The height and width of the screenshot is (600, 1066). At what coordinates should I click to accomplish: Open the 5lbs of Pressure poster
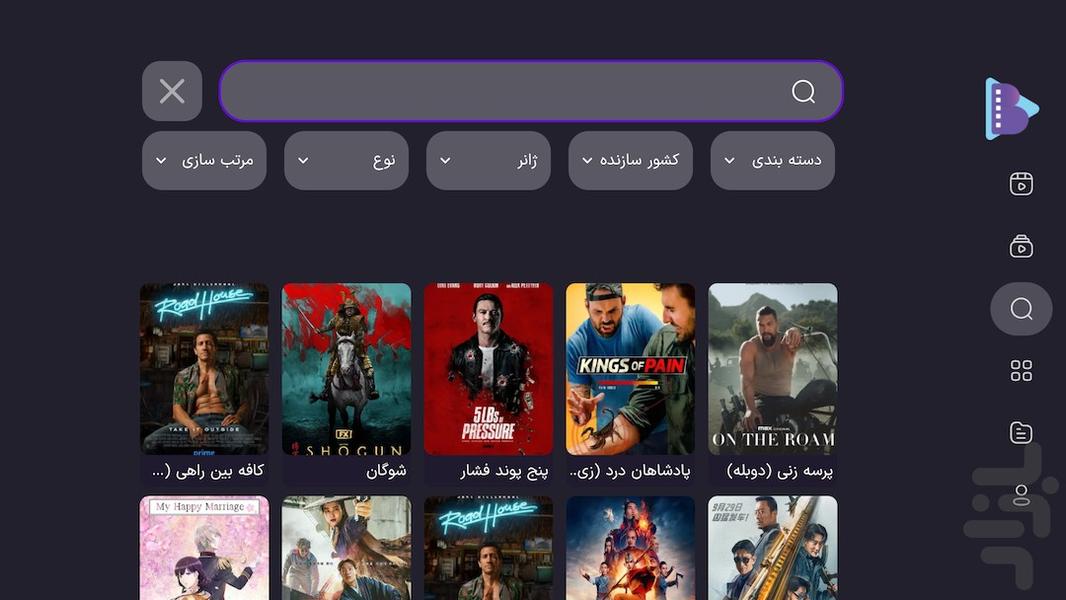click(x=489, y=369)
